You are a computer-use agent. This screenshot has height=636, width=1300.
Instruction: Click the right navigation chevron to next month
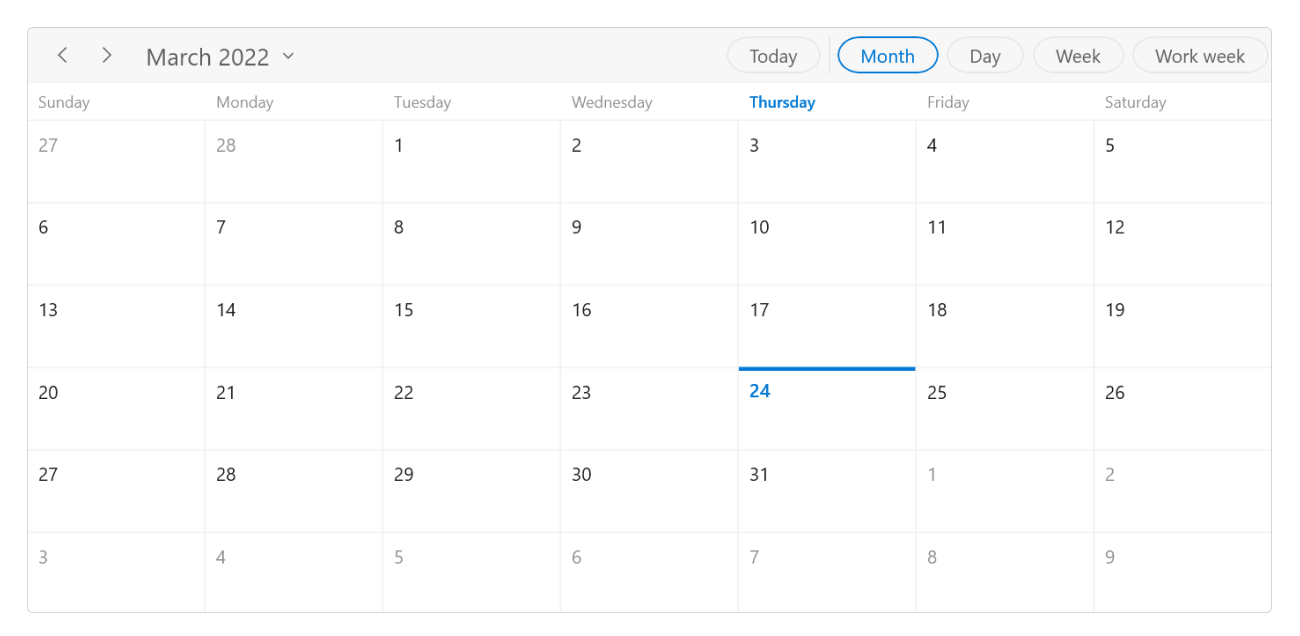(106, 55)
